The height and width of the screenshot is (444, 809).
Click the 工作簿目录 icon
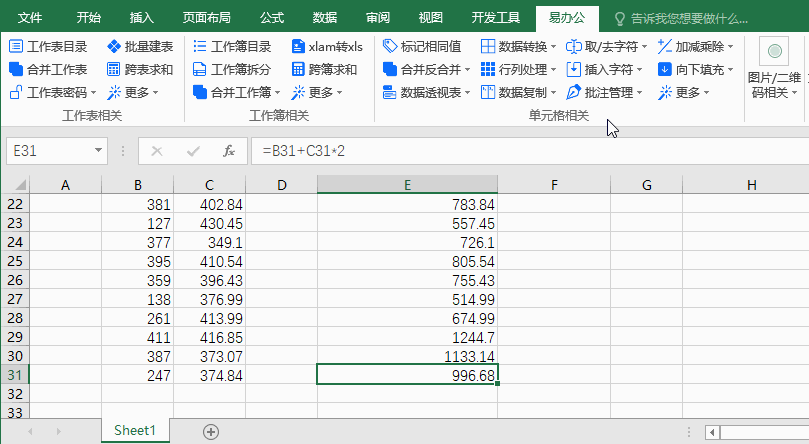pyautogui.click(x=200, y=46)
